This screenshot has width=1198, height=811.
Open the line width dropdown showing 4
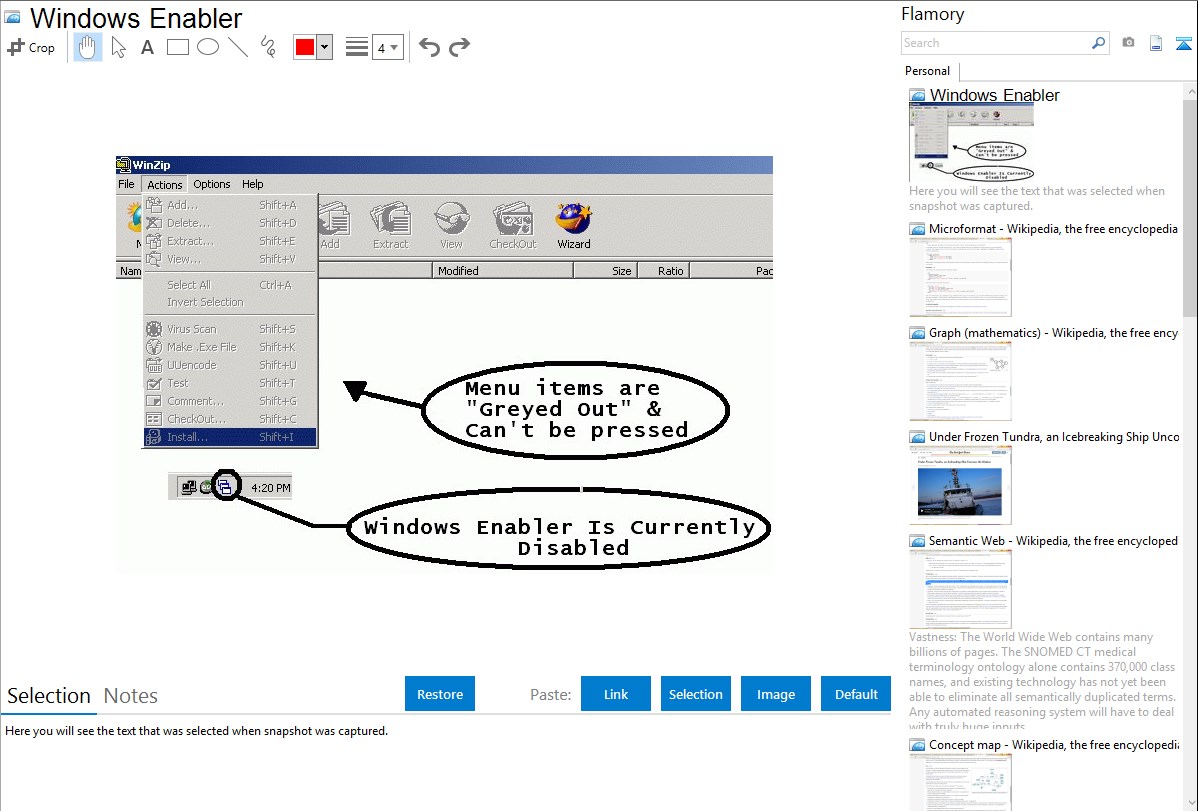pos(387,47)
